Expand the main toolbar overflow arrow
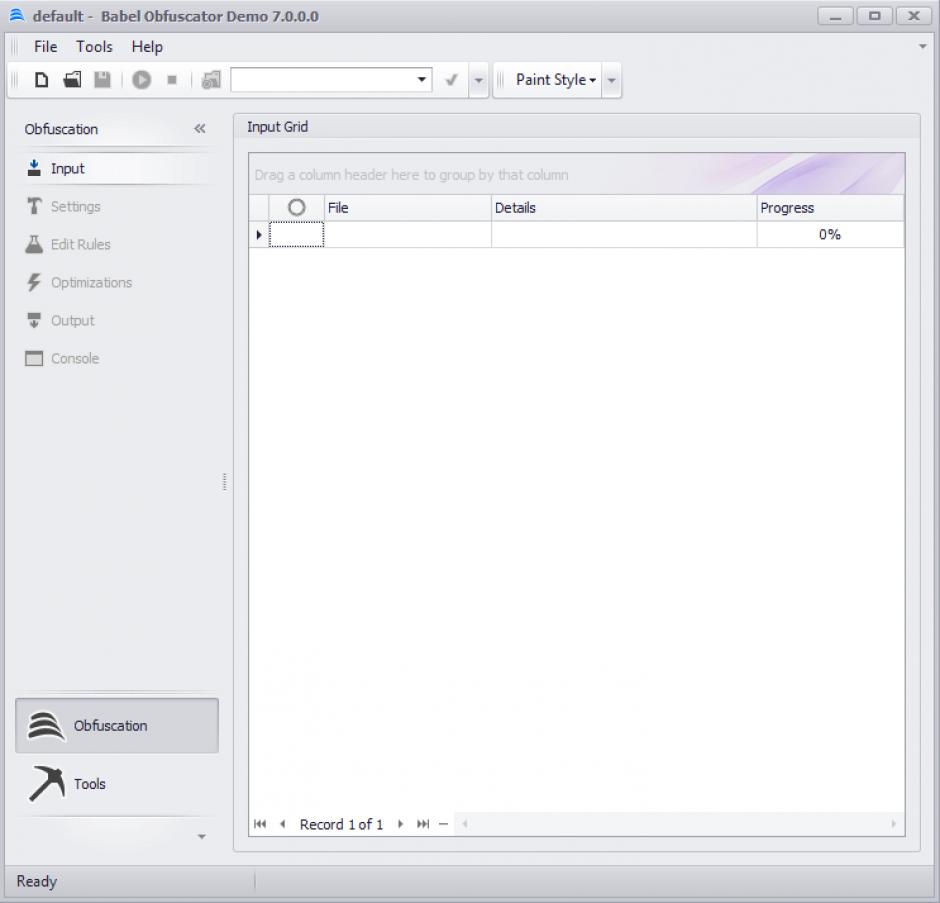940x903 pixels. click(478, 80)
